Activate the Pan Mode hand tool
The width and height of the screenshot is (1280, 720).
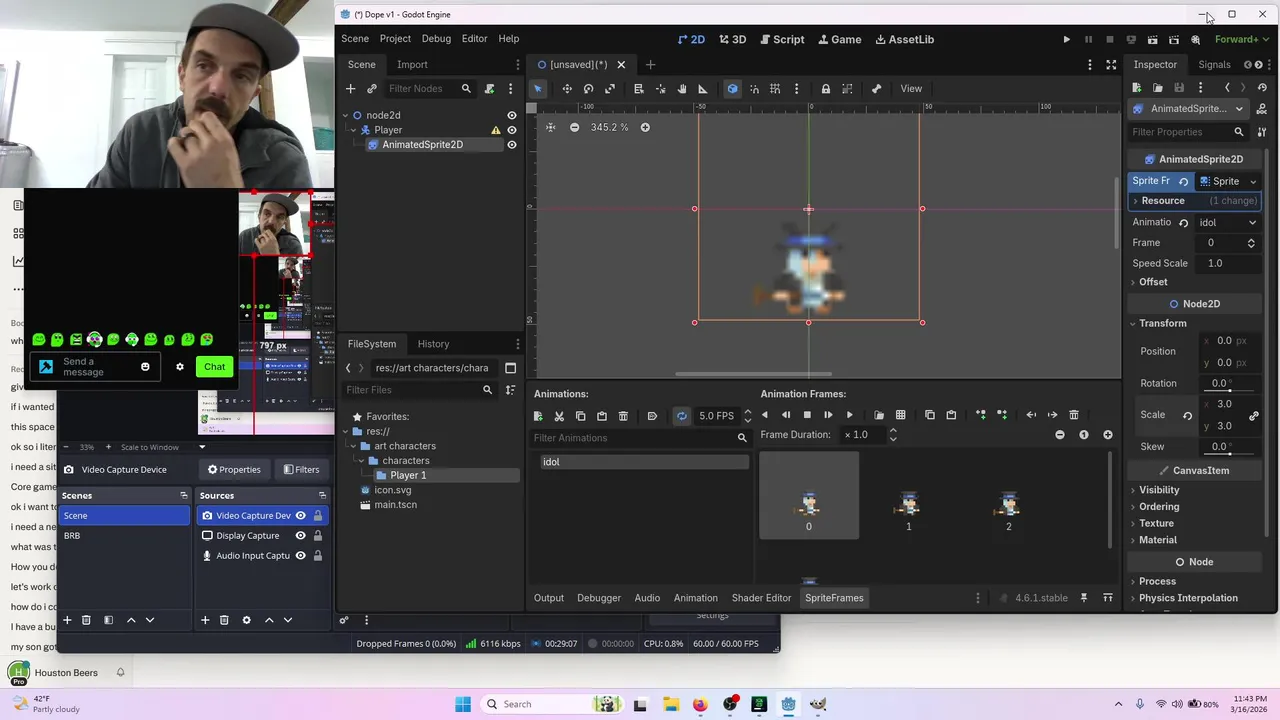[681, 89]
